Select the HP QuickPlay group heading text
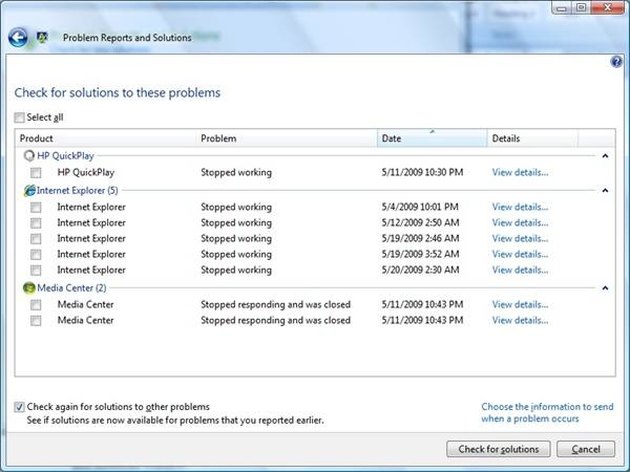Image resolution: width=630 pixels, height=472 pixels. coord(65,156)
